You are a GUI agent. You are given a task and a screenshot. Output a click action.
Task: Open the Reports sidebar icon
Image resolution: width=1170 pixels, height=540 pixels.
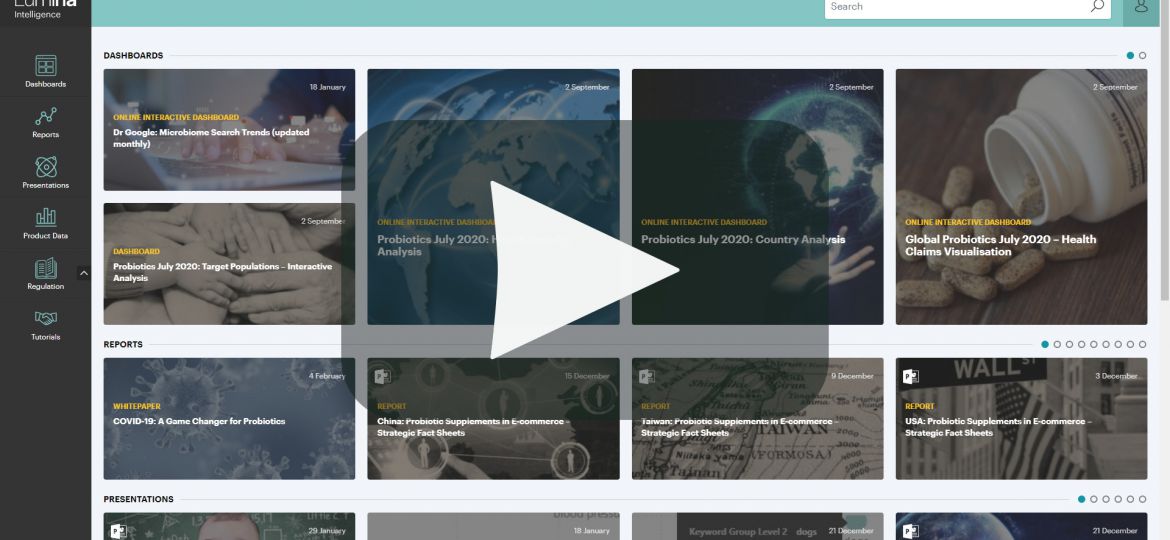[46, 116]
